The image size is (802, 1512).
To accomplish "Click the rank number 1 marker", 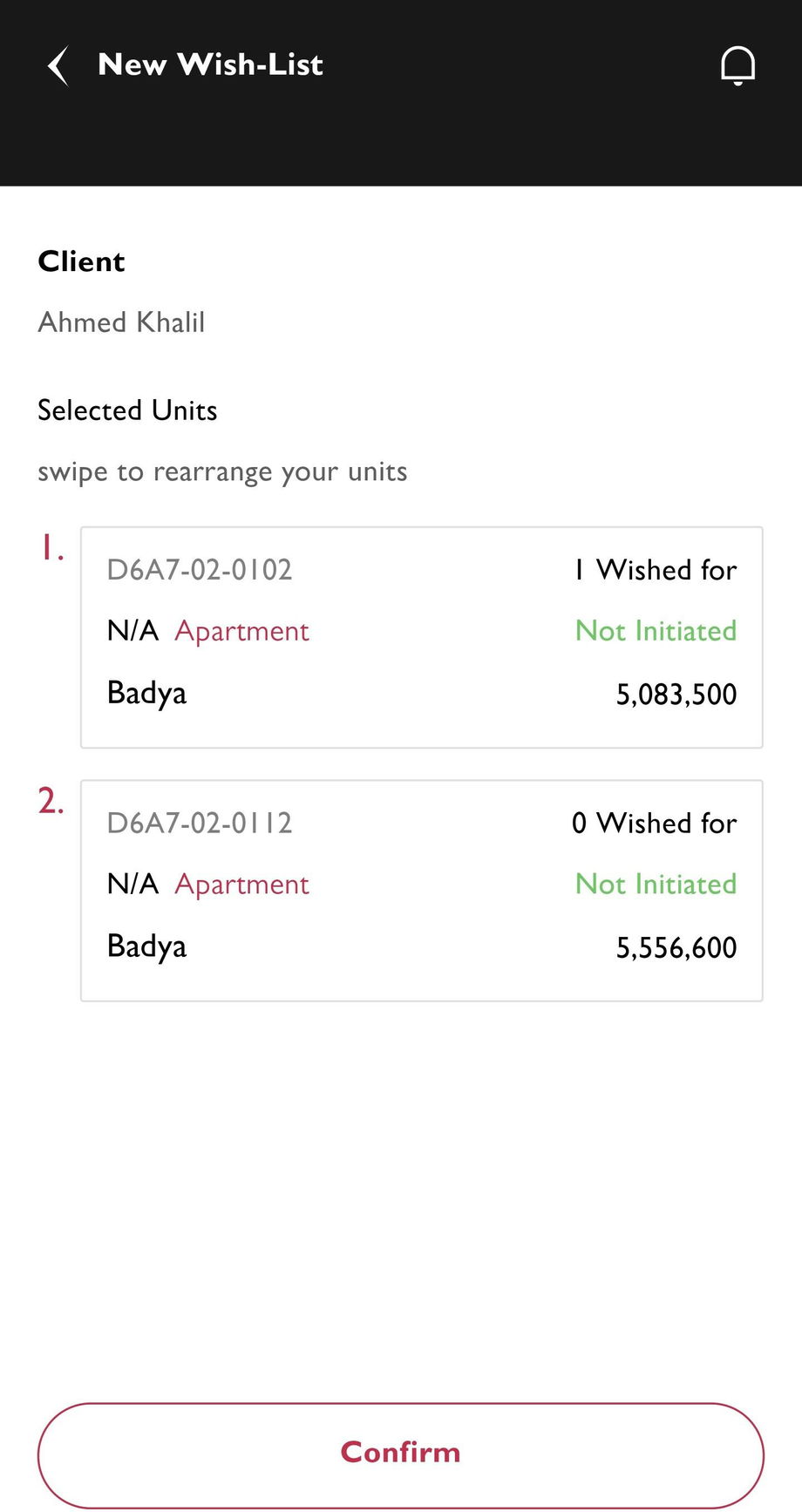I will pyautogui.click(x=51, y=548).
